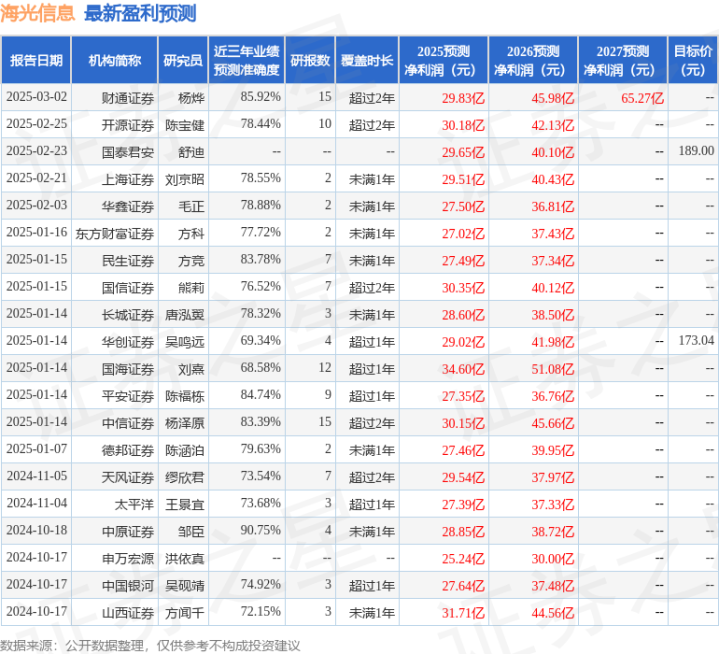Screen dimensions: 719x654
Task: Click the 2025-03-02 report date
Action: pos(37,97)
